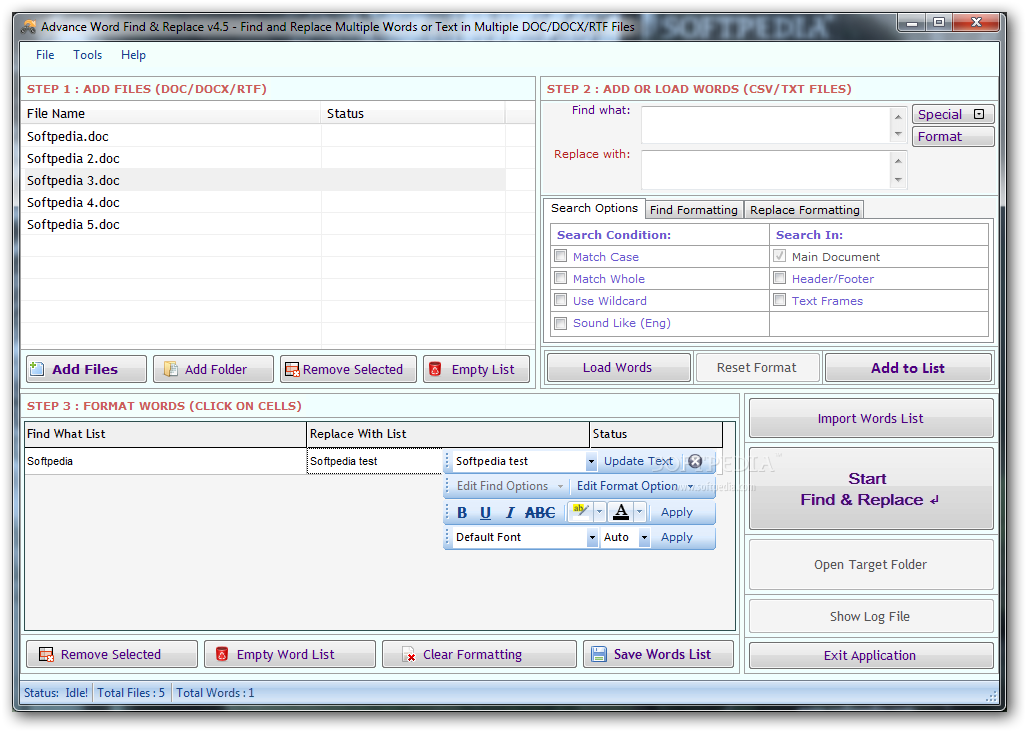This screenshot has height=732, width=1027.
Task: Select Softpedia 4.doc in file list
Action: pyautogui.click(x=263, y=202)
